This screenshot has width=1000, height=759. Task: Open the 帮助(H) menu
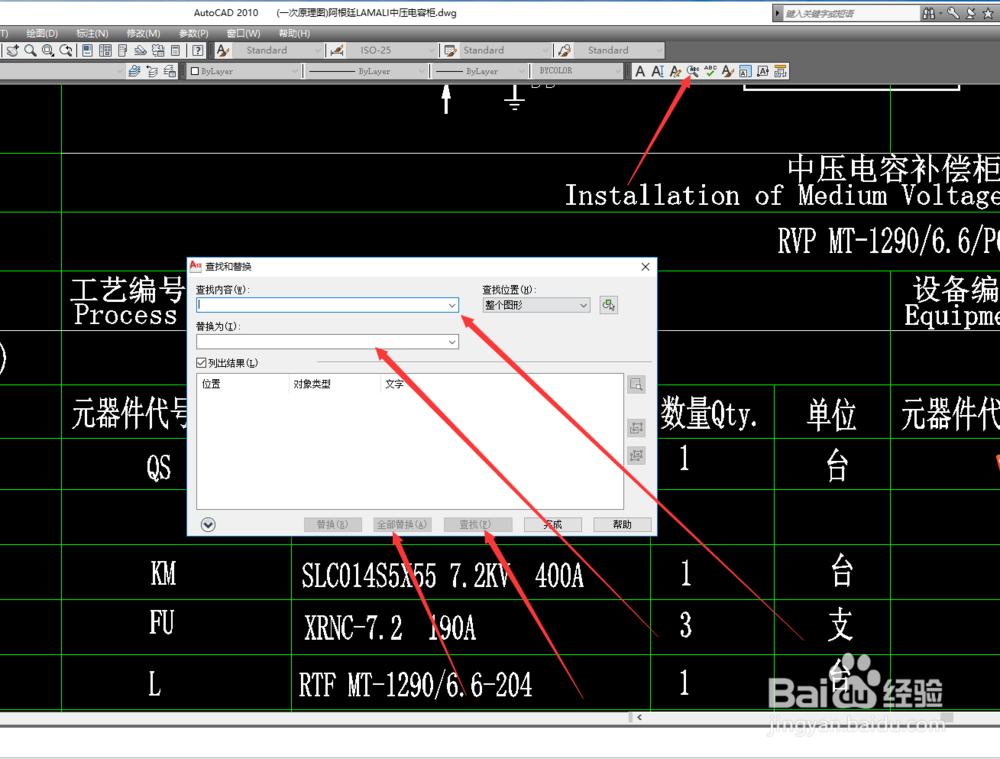(294, 33)
